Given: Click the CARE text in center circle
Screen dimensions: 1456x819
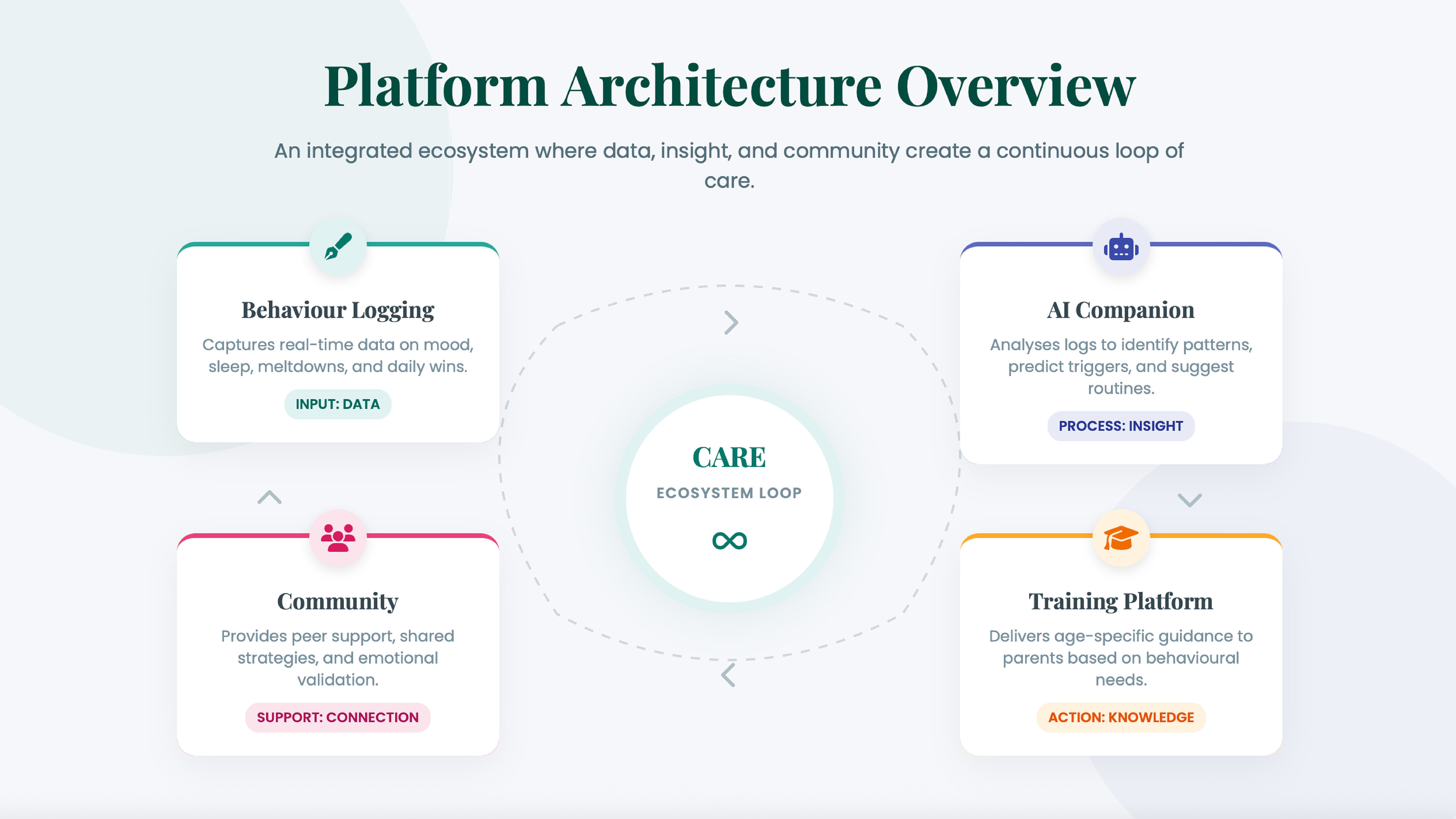Looking at the screenshot, I should point(729,457).
